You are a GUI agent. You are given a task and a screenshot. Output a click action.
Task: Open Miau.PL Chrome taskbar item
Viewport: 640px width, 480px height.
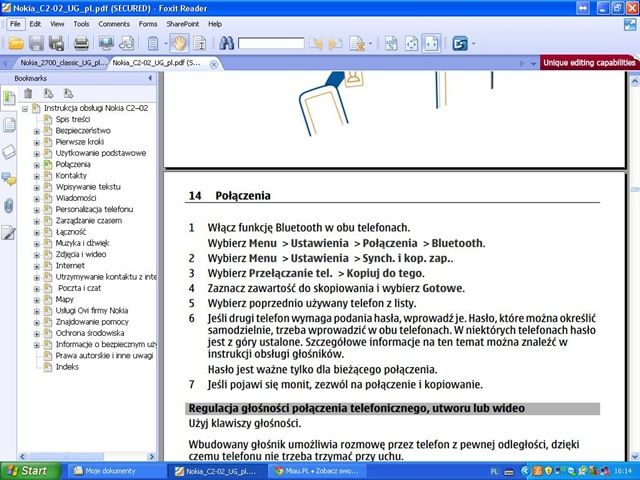point(317,471)
